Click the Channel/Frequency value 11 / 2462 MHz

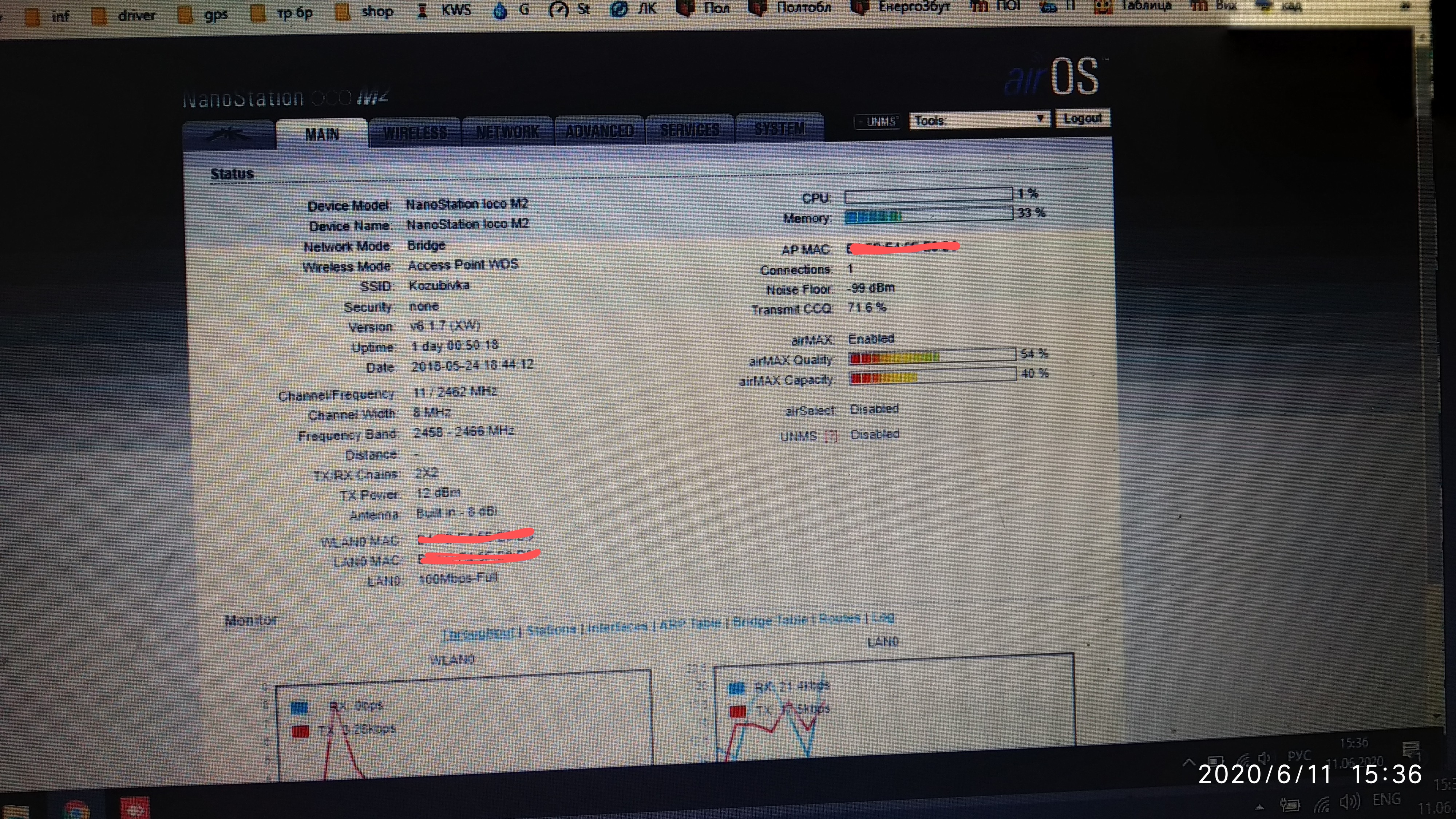(x=455, y=392)
